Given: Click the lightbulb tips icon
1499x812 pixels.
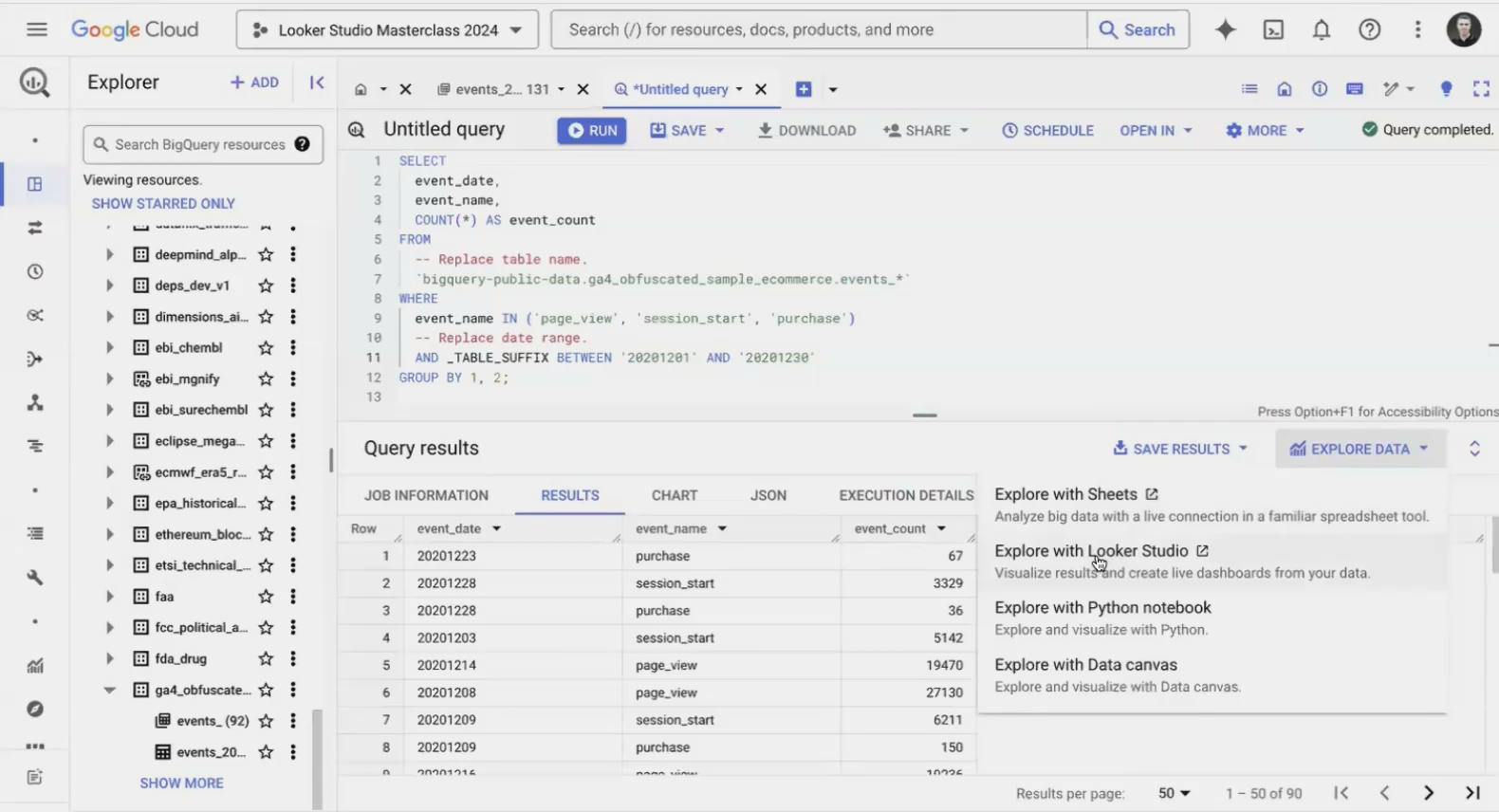Looking at the screenshot, I should point(1446,89).
